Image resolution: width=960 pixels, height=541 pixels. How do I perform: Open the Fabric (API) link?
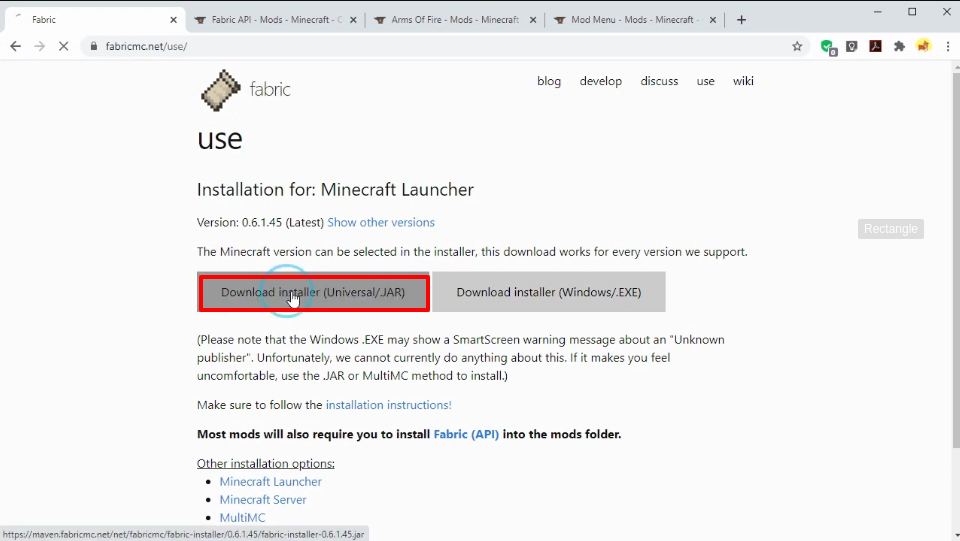[466, 434]
